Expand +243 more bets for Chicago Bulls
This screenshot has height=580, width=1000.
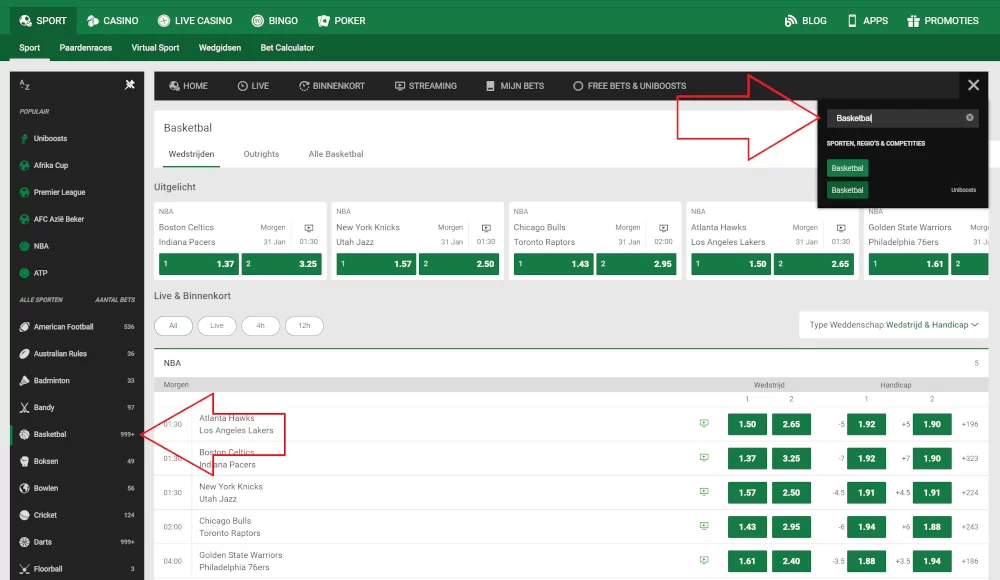[x=969, y=527]
